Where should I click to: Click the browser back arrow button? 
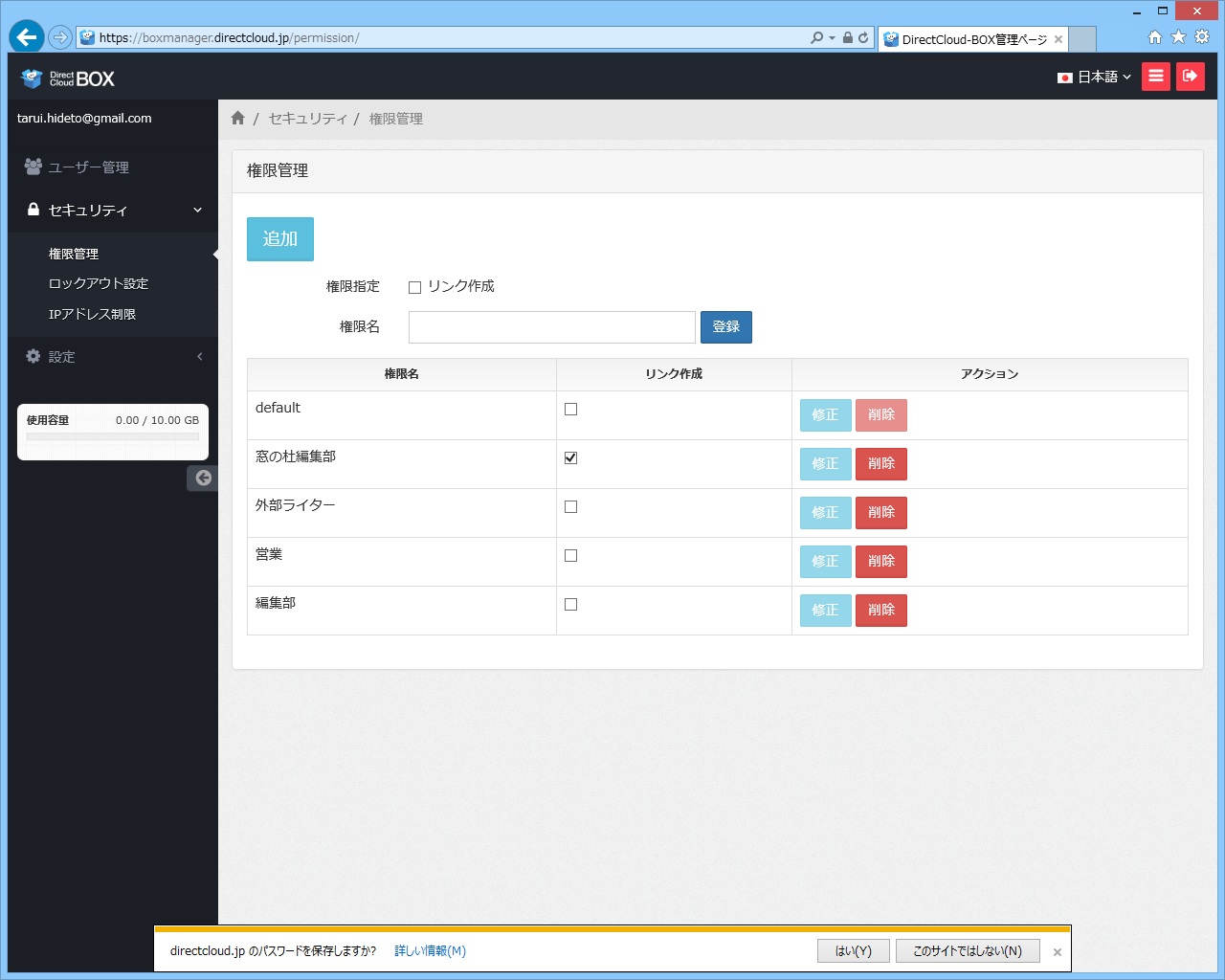coord(27,37)
